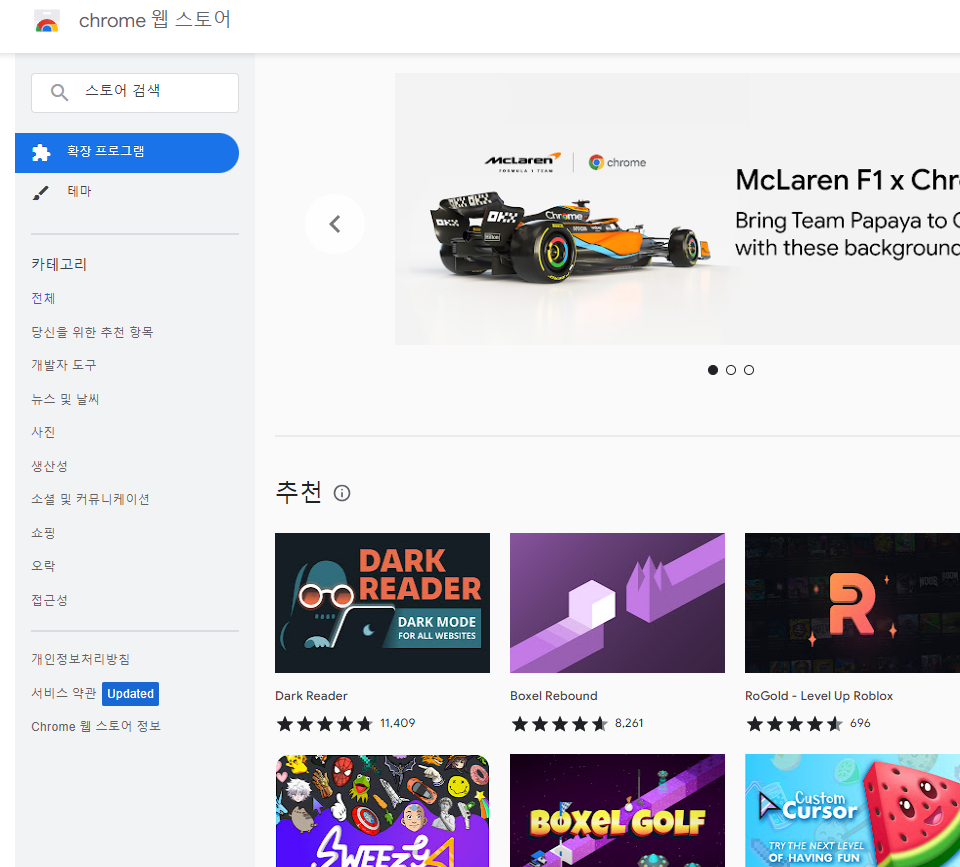Image resolution: width=960 pixels, height=867 pixels.
Task: Open Chrome 웹 스토어 정보 link
Action: click(x=96, y=726)
